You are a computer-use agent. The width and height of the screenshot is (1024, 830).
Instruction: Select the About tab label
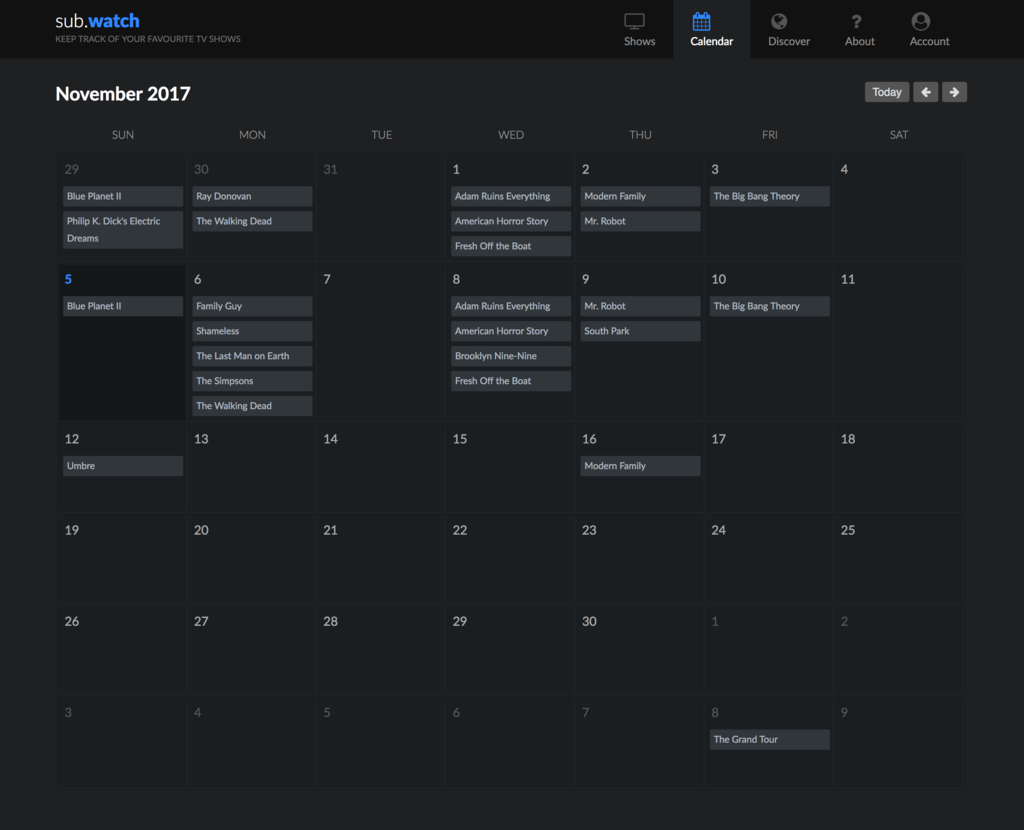(859, 41)
